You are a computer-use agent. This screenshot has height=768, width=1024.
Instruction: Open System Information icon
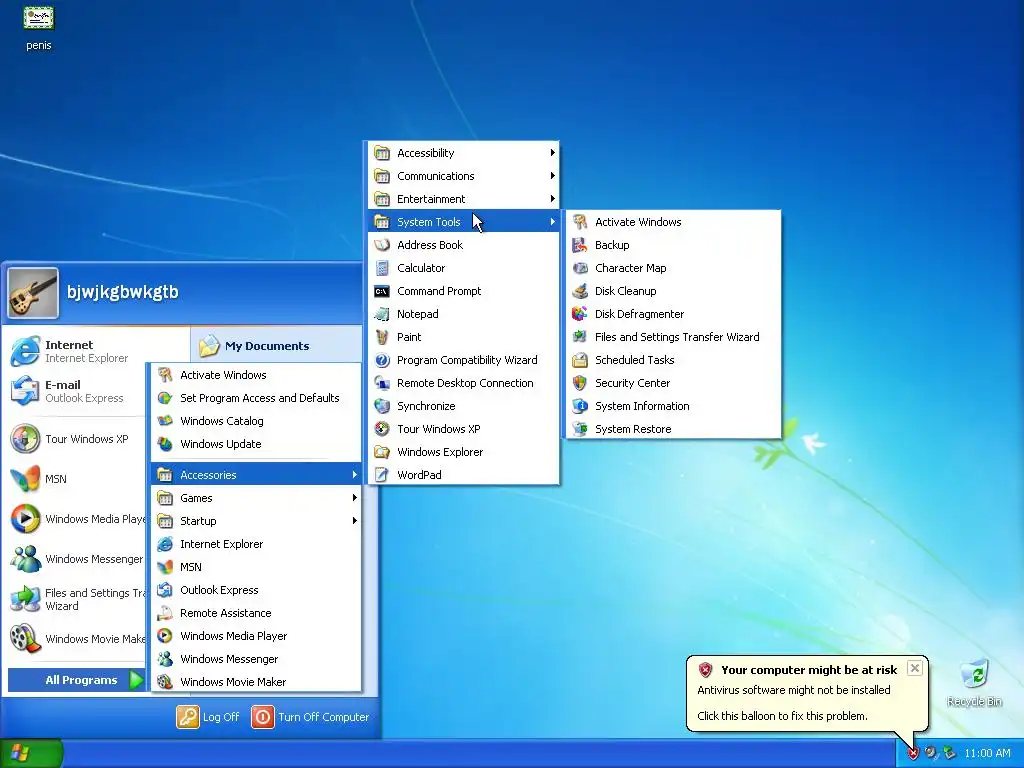(x=580, y=406)
